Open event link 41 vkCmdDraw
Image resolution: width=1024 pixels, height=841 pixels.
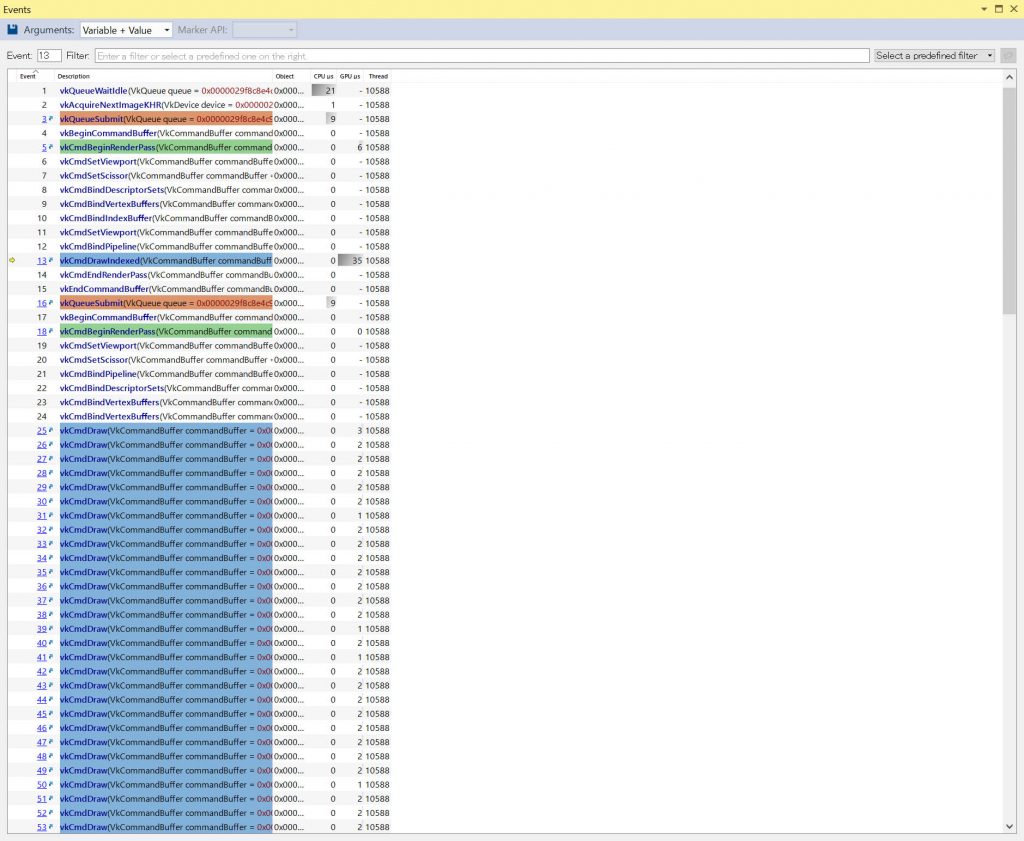pyautogui.click(x=42, y=658)
